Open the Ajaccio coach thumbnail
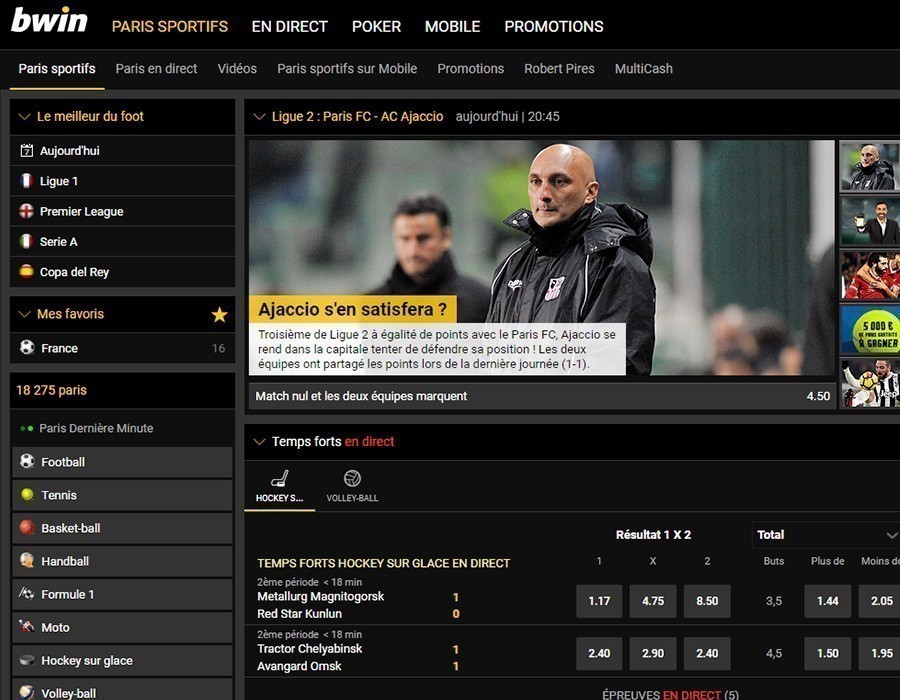 (870, 166)
